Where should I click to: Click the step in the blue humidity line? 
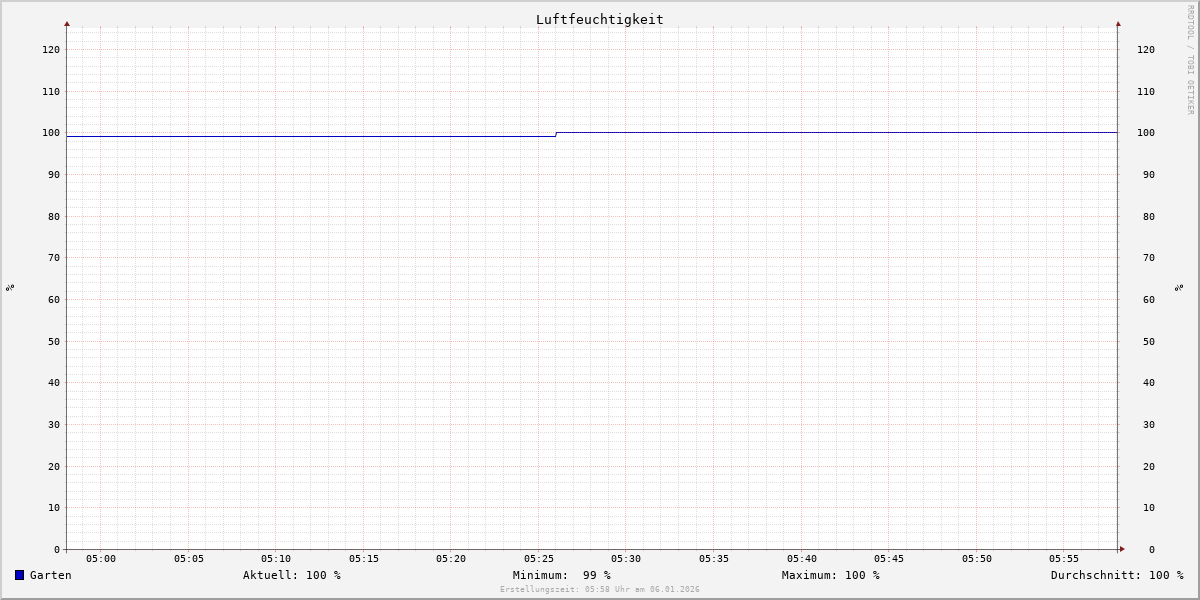[556, 134]
